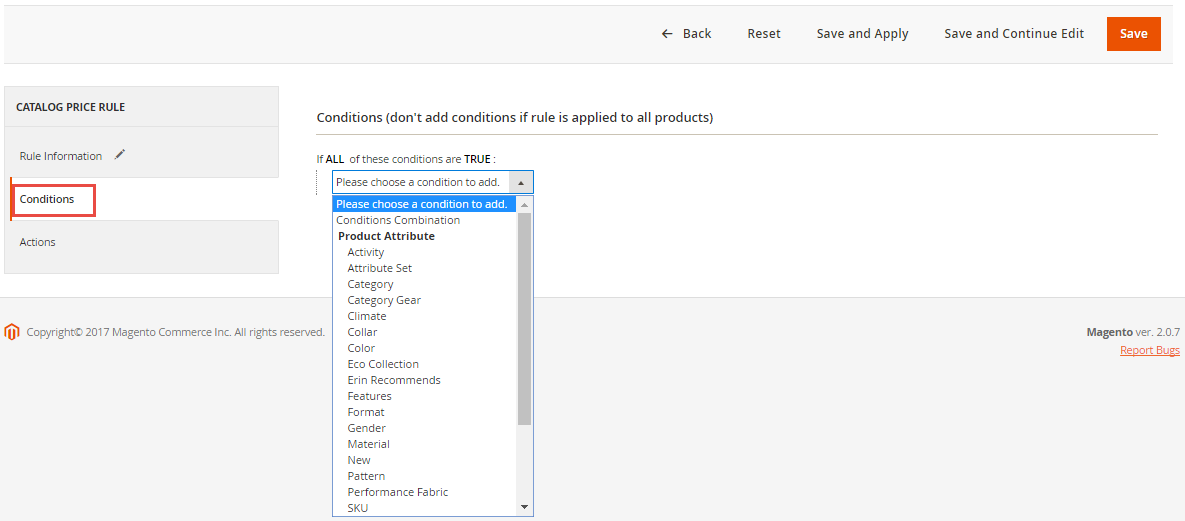Open the Conditions tab
The image size is (1185, 521).
pos(47,199)
